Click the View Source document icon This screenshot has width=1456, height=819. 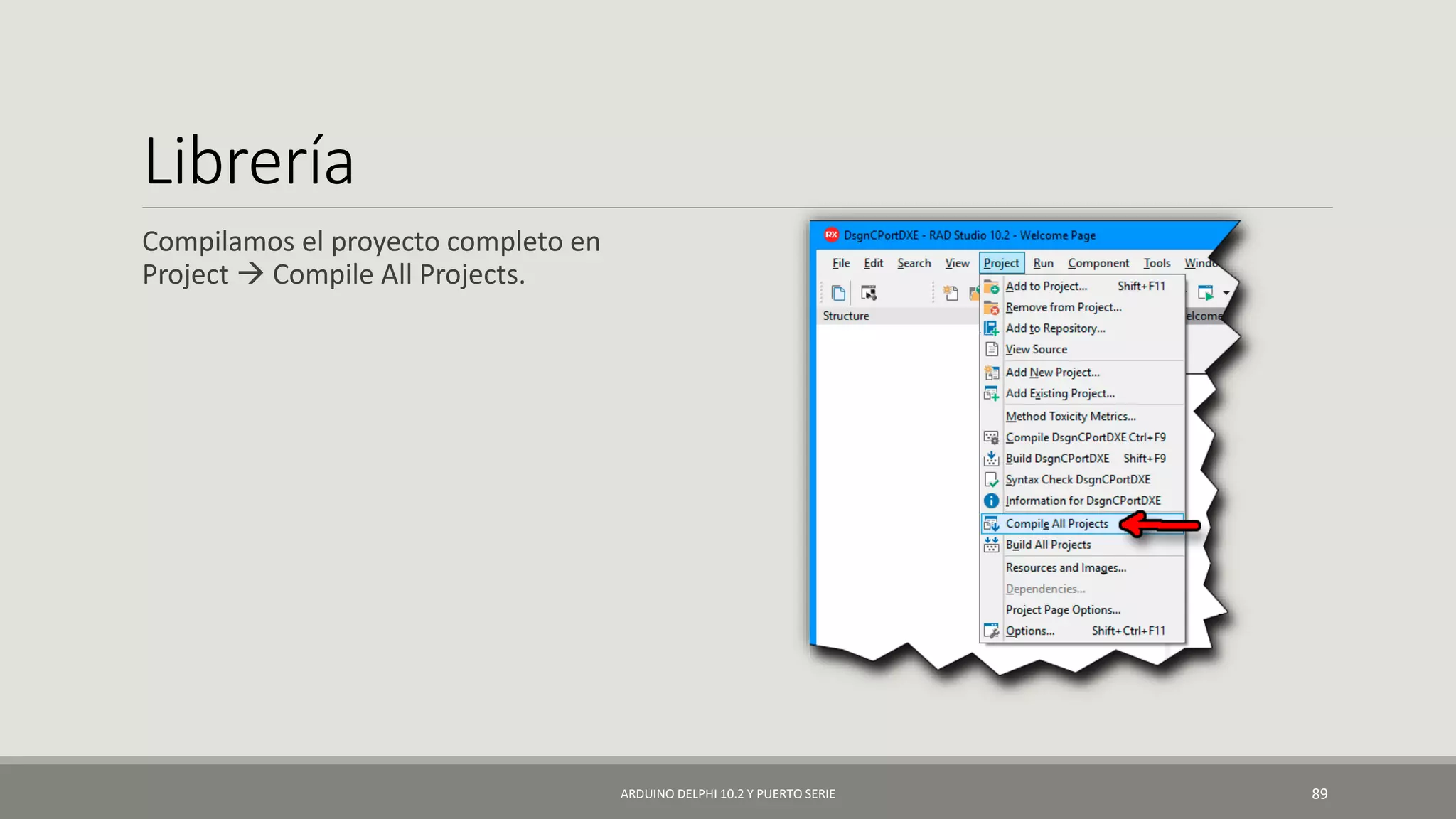tap(991, 349)
